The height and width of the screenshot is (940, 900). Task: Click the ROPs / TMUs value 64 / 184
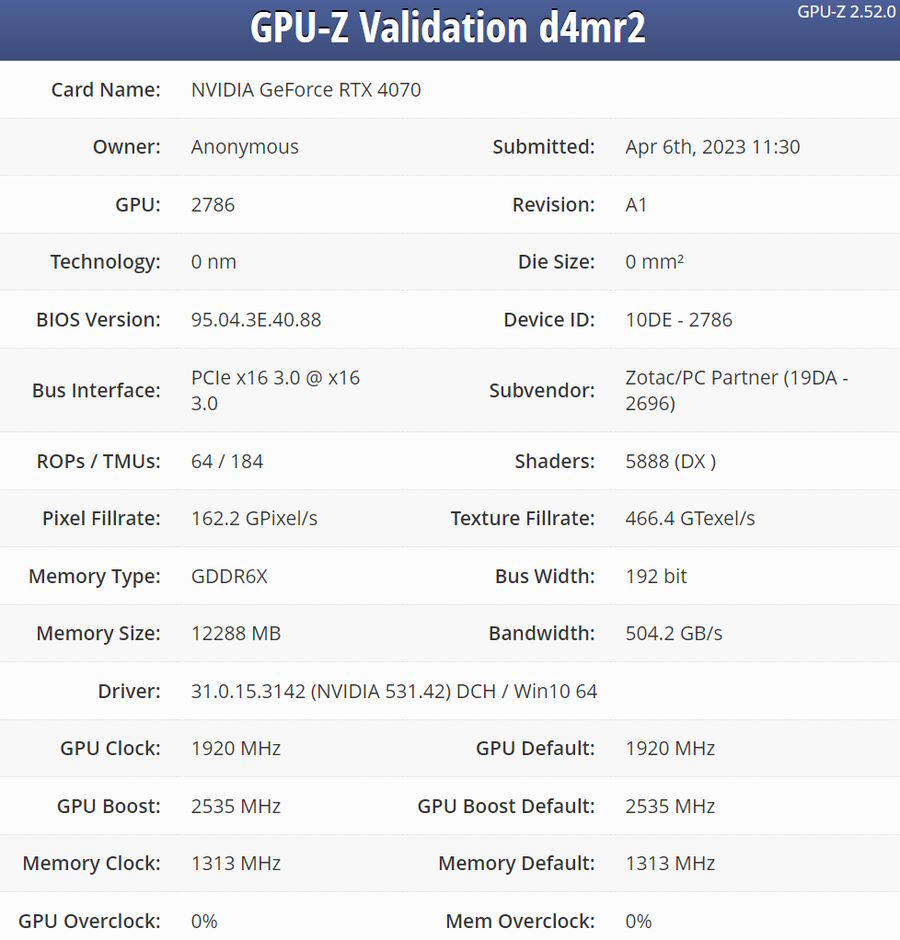227,462
